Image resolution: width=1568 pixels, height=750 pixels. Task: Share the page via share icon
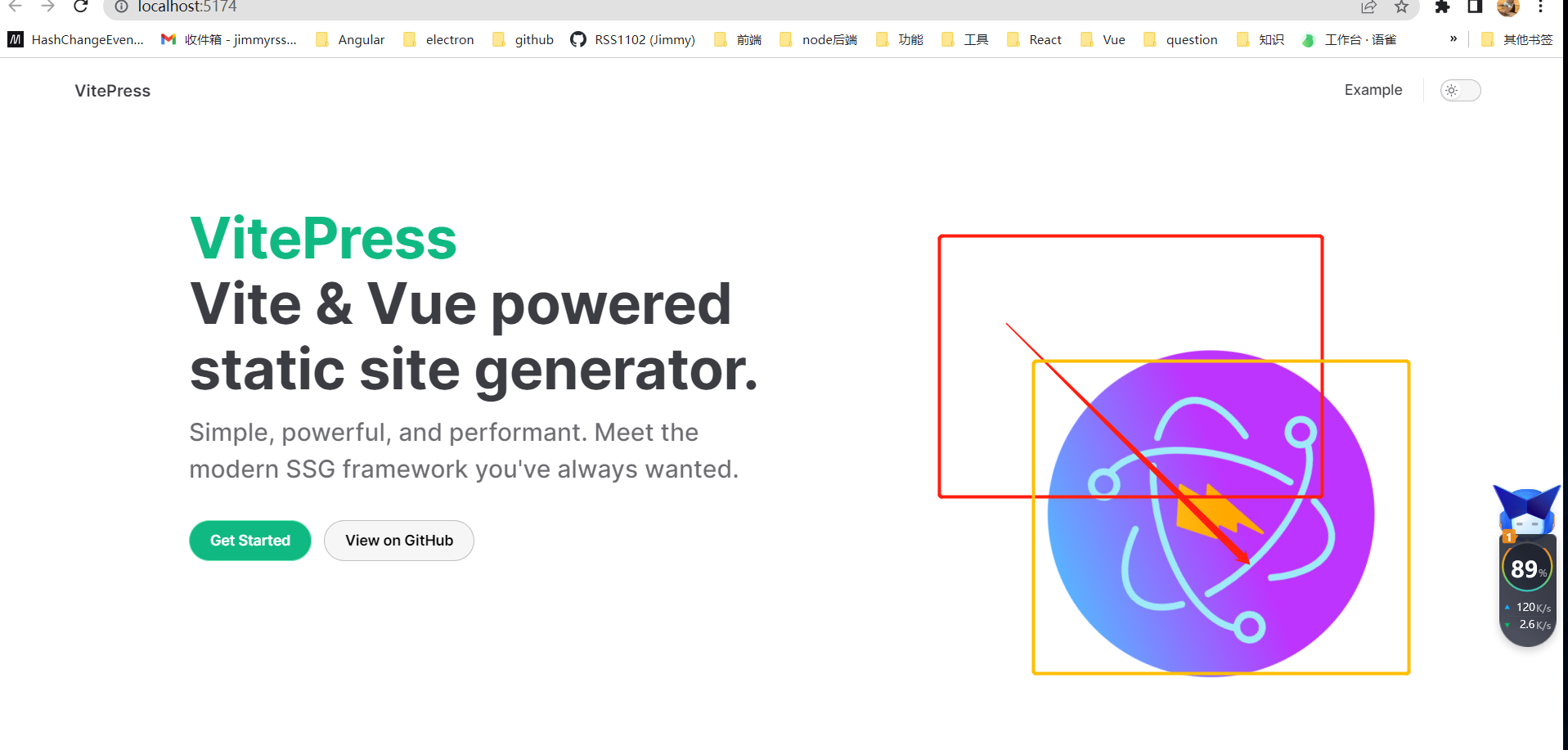[1368, 7]
